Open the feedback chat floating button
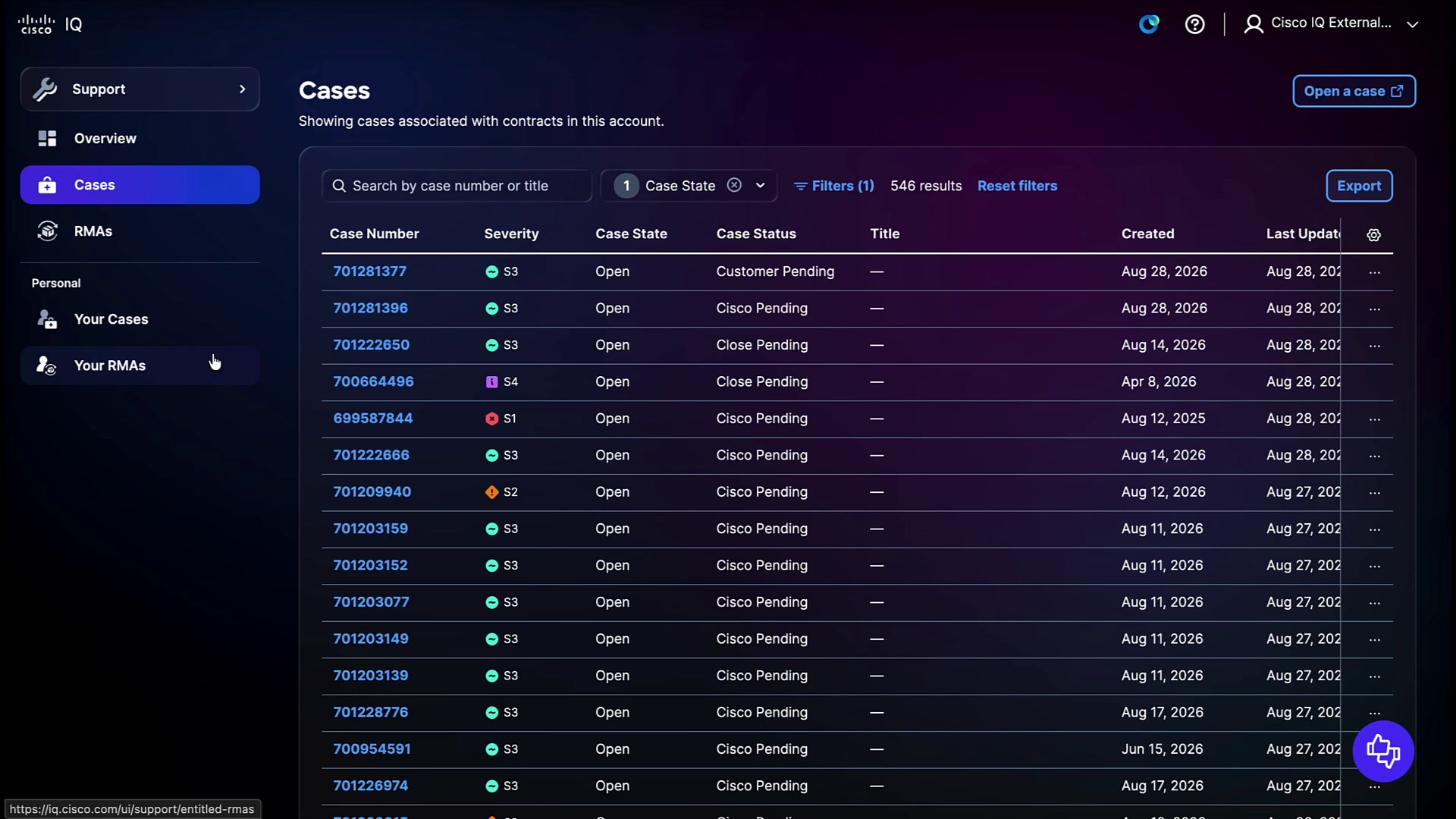This screenshot has height=819, width=1456. [1383, 751]
